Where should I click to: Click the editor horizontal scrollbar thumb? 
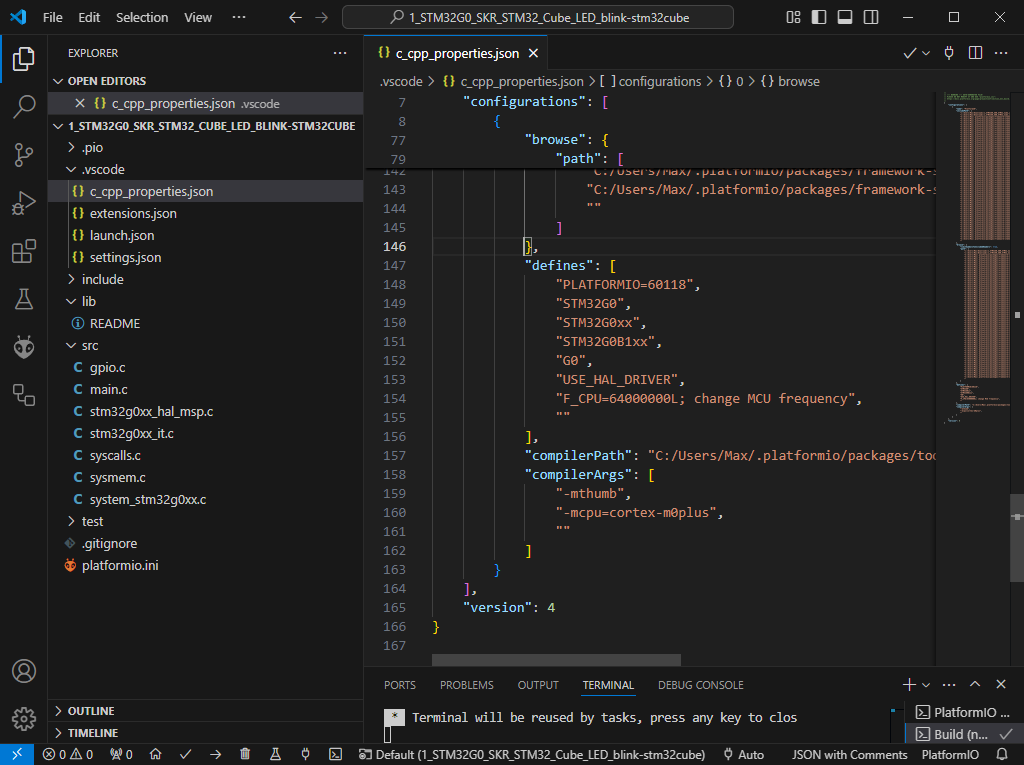tap(556, 660)
